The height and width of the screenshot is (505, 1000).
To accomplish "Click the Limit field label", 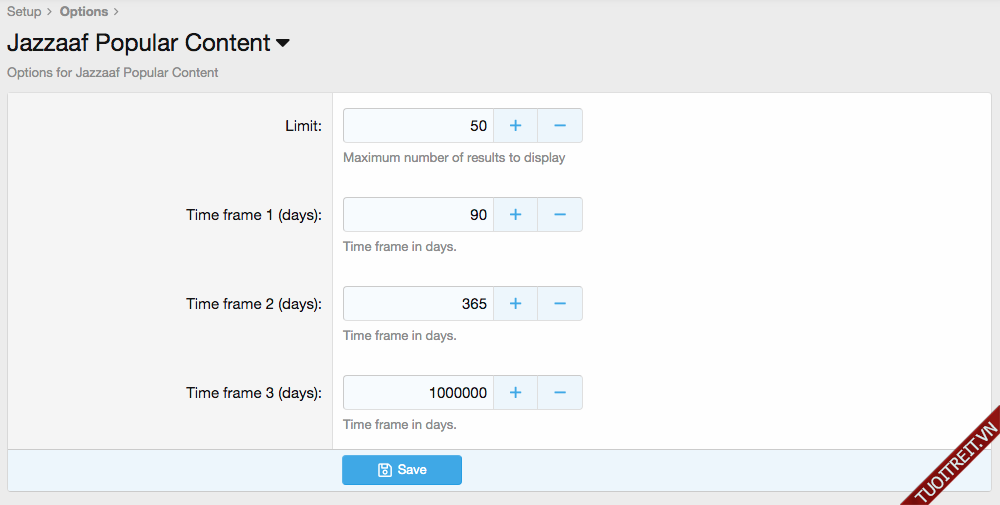I will 303,126.
